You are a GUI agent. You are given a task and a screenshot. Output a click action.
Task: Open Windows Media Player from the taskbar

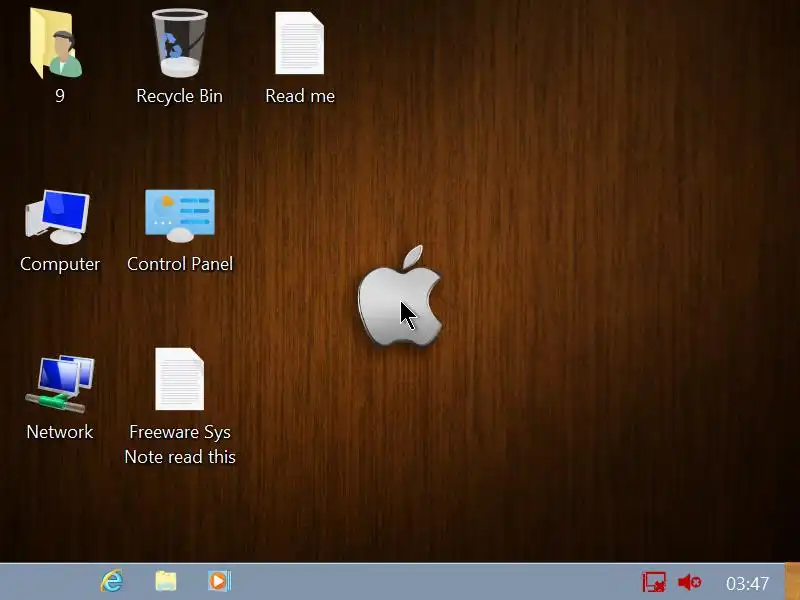(x=219, y=581)
